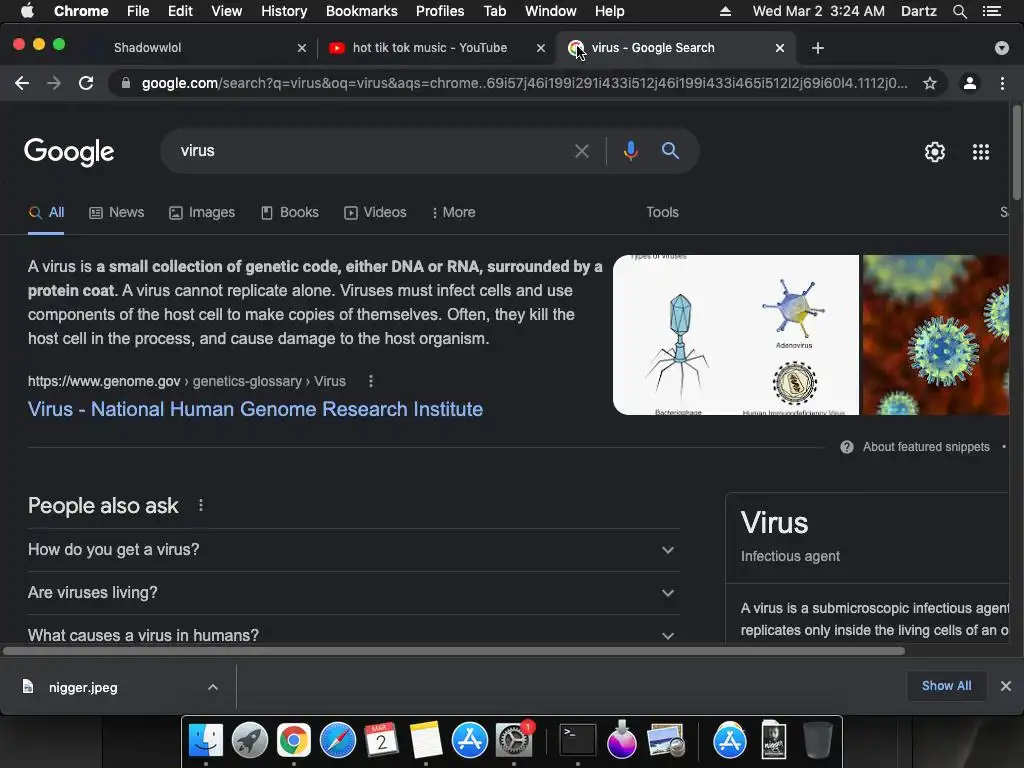Click the About featured snippets help icon
Viewport: 1024px width, 768px height.
[846, 447]
